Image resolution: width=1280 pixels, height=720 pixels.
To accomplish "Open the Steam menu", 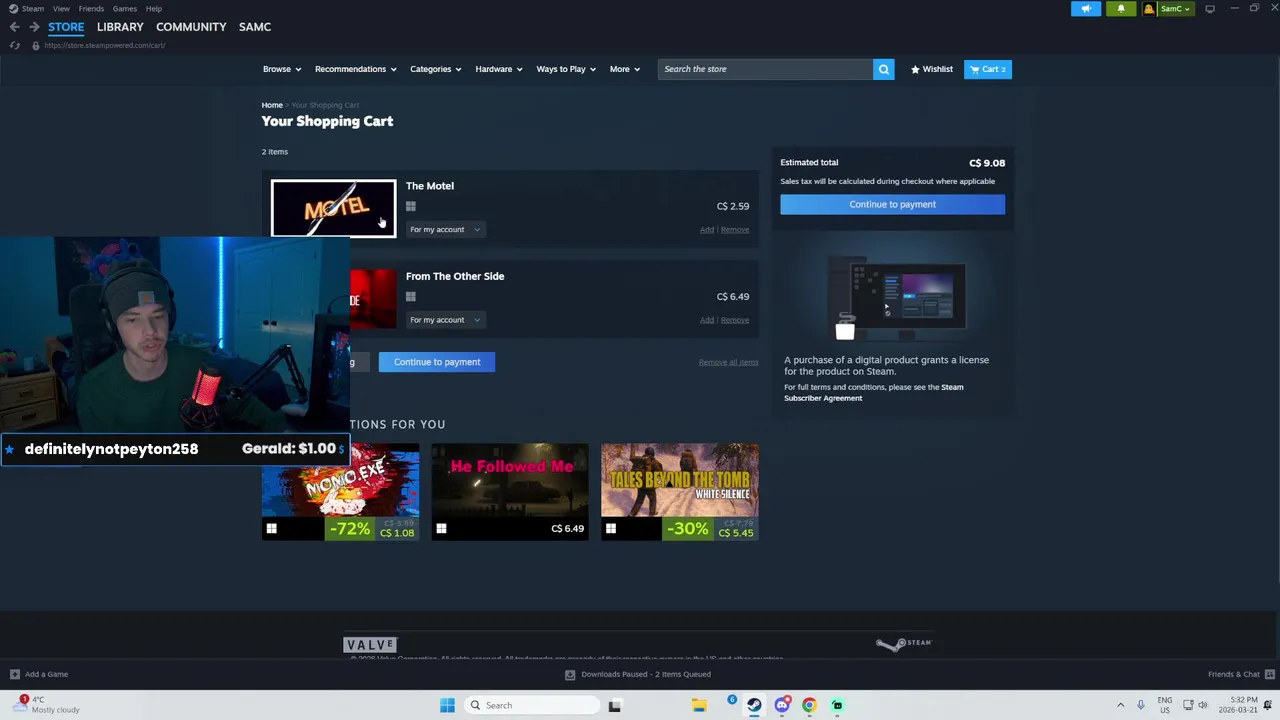I will 33,9.
